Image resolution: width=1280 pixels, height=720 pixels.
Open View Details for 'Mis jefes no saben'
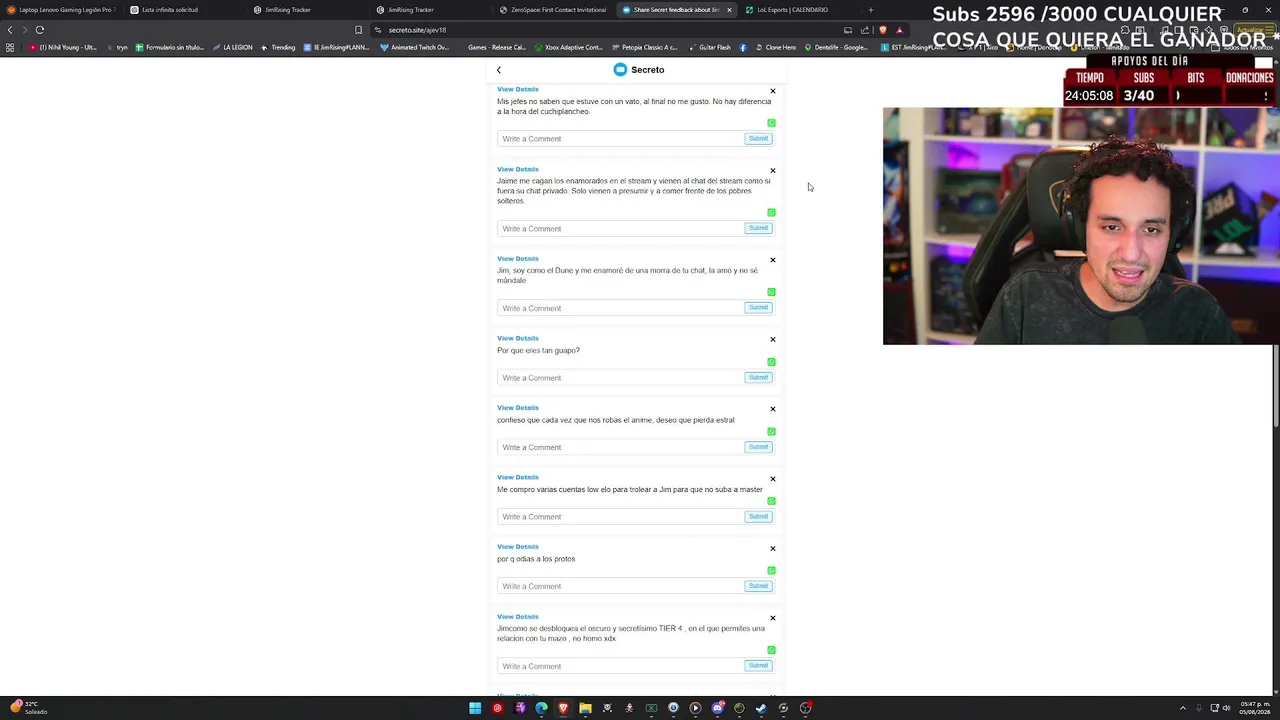518,89
